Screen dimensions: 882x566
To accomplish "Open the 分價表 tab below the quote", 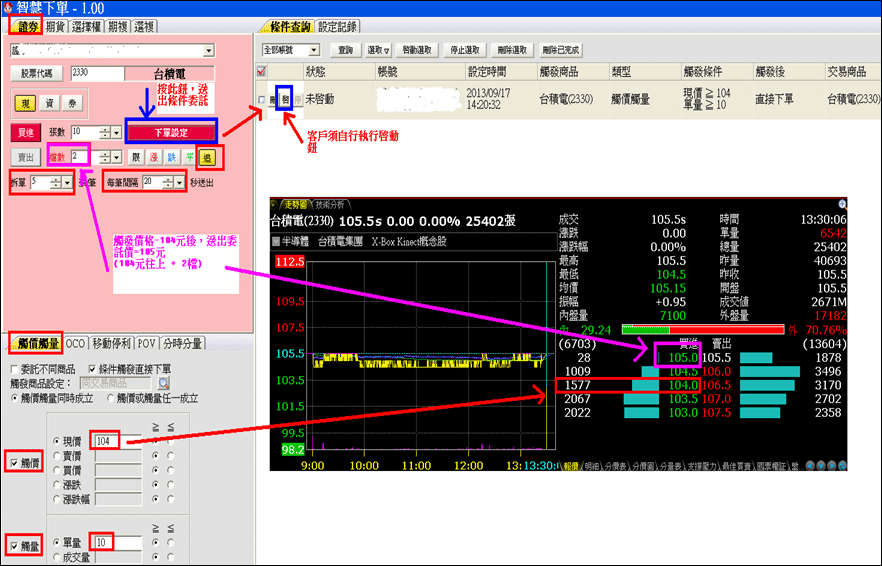I will point(614,466).
